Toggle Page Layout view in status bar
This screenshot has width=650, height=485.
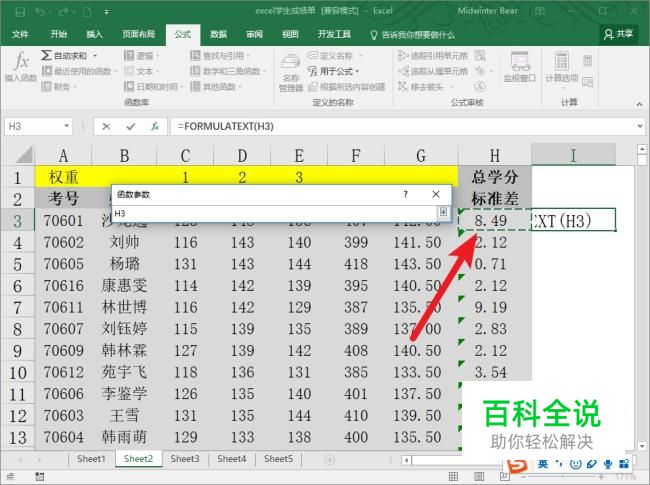point(479,476)
